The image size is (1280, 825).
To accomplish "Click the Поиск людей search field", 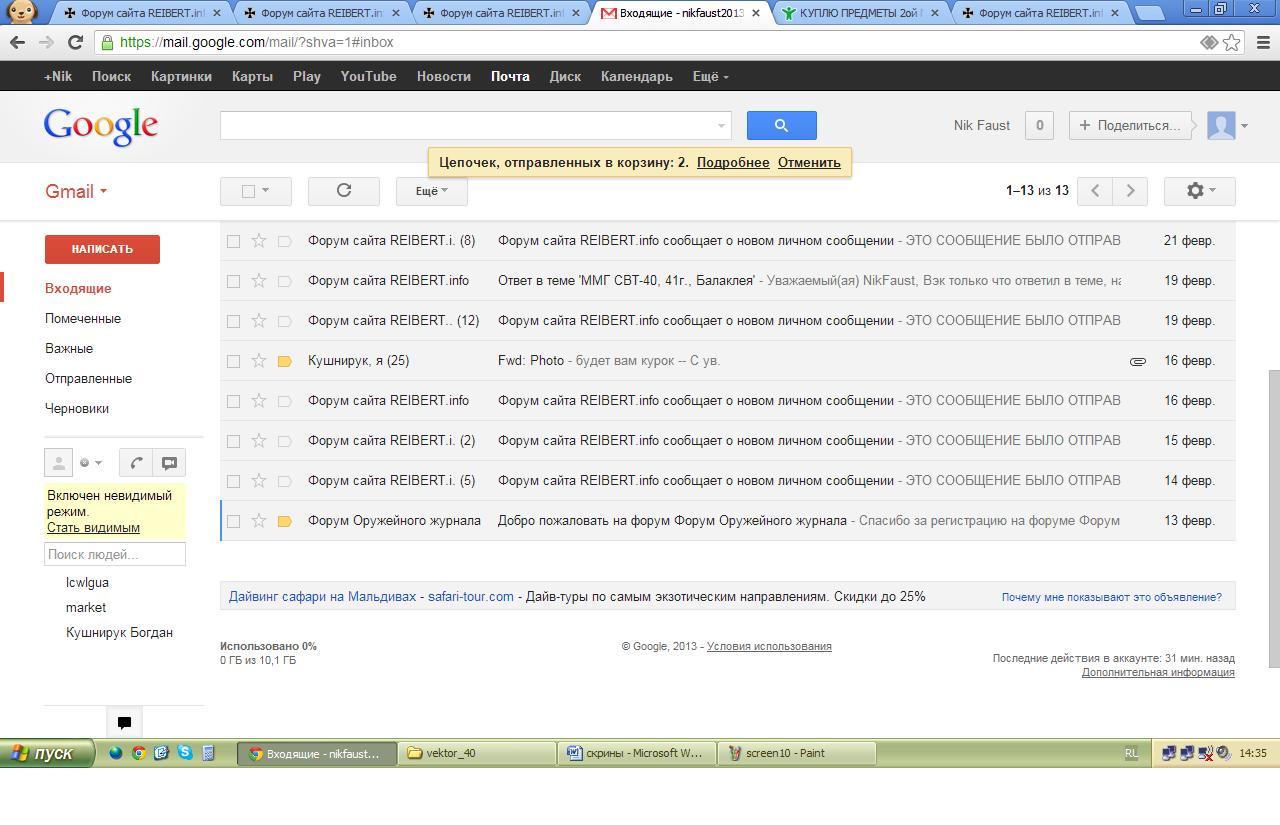I will click(x=115, y=554).
